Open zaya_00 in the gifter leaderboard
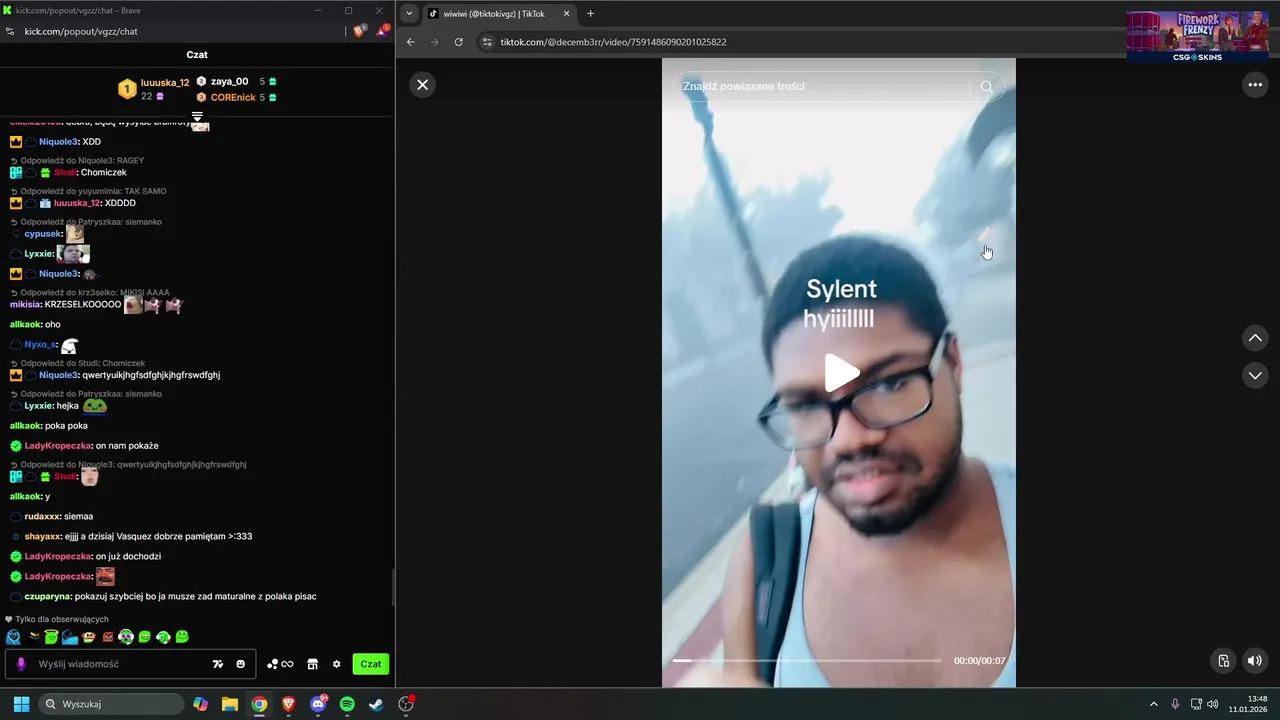Image resolution: width=1280 pixels, height=720 pixels. (x=236, y=81)
